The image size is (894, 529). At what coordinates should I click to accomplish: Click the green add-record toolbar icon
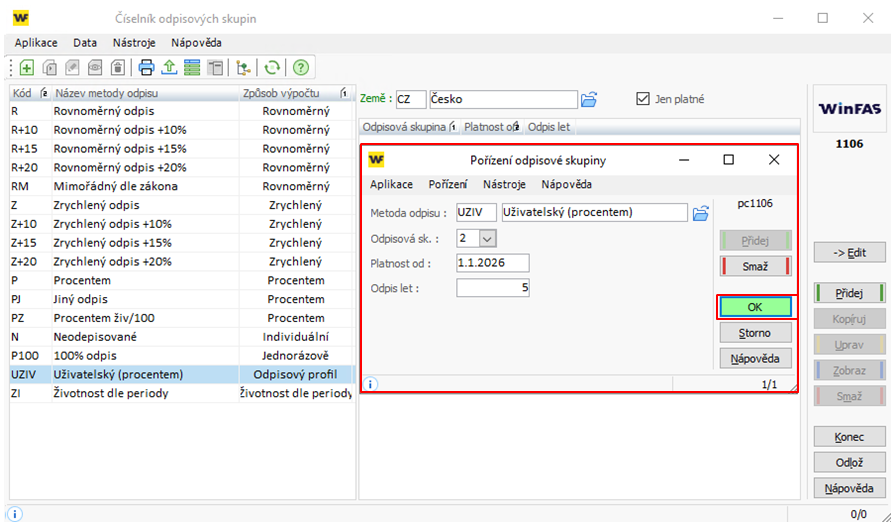(26, 68)
